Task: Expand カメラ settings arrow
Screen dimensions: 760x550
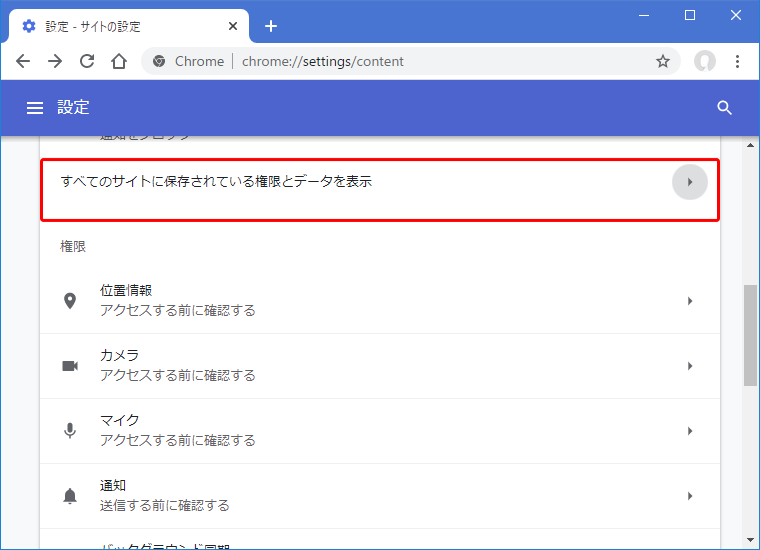Action: tap(689, 366)
